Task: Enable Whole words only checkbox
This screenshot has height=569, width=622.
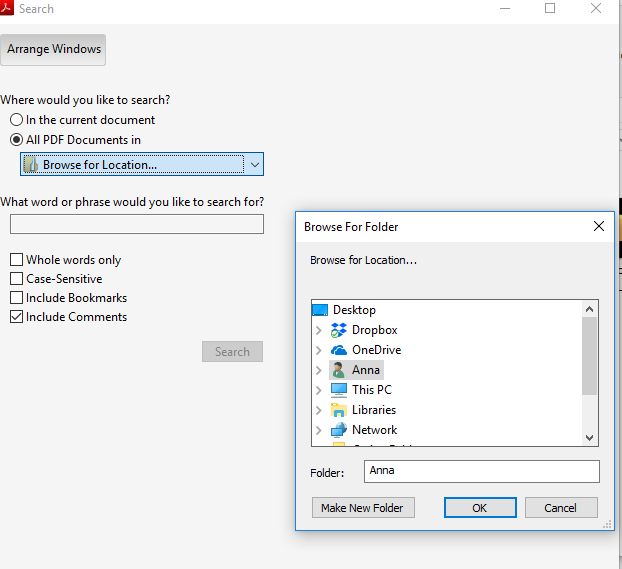Action: click(16, 260)
